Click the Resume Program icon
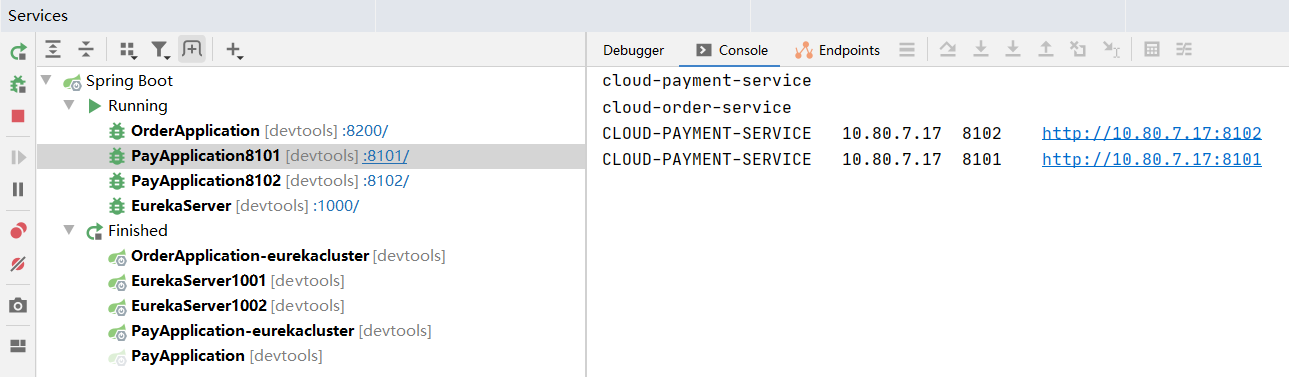This screenshot has height=377, width=1289. [x=18, y=157]
